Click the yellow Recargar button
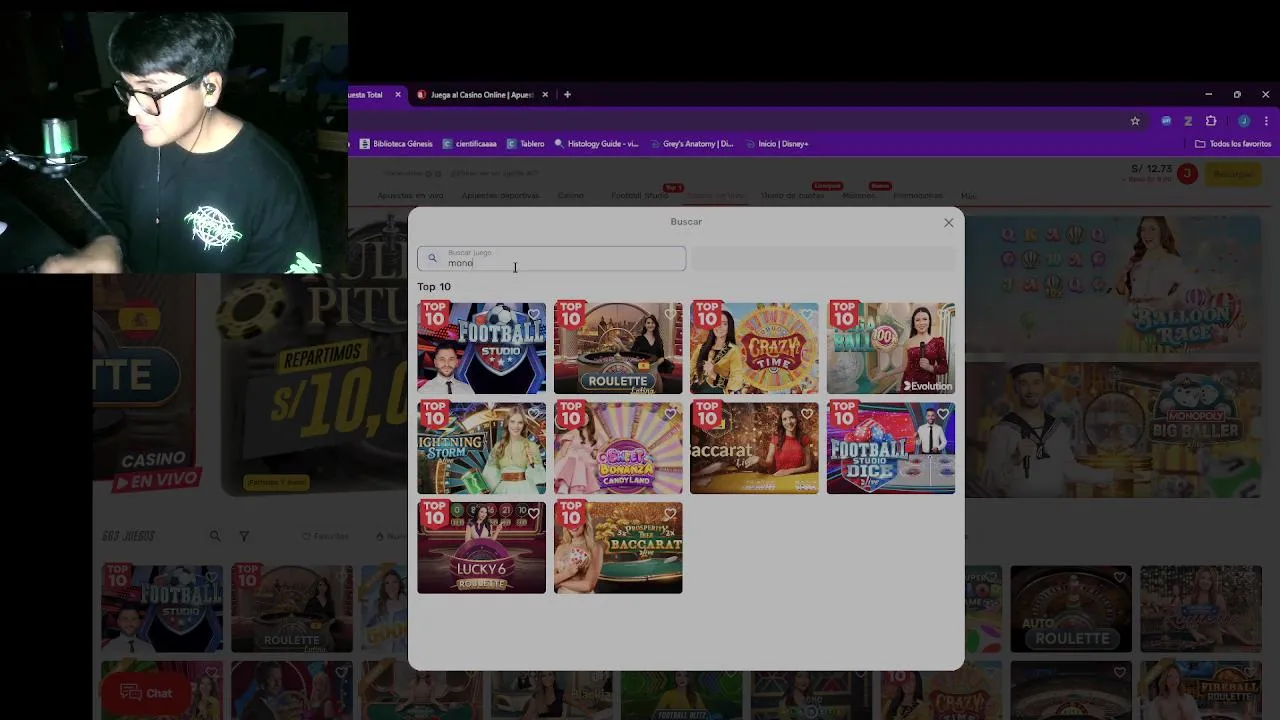This screenshot has height=720, width=1280. pos(1232,174)
